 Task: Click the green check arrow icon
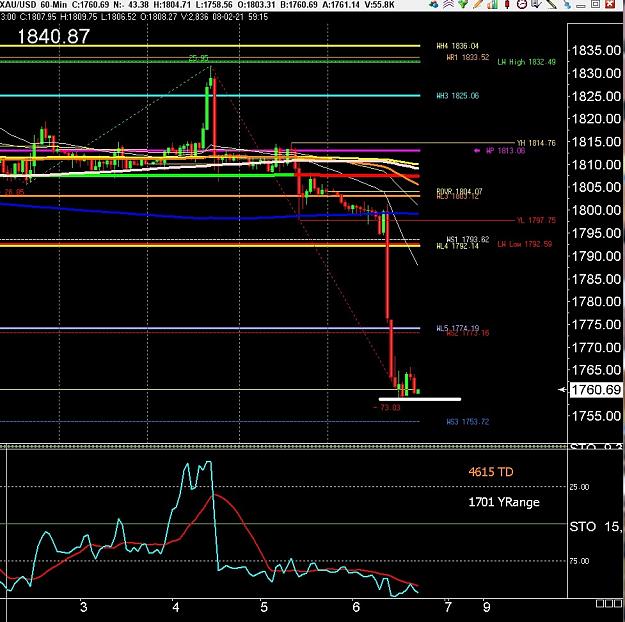(463, 4)
